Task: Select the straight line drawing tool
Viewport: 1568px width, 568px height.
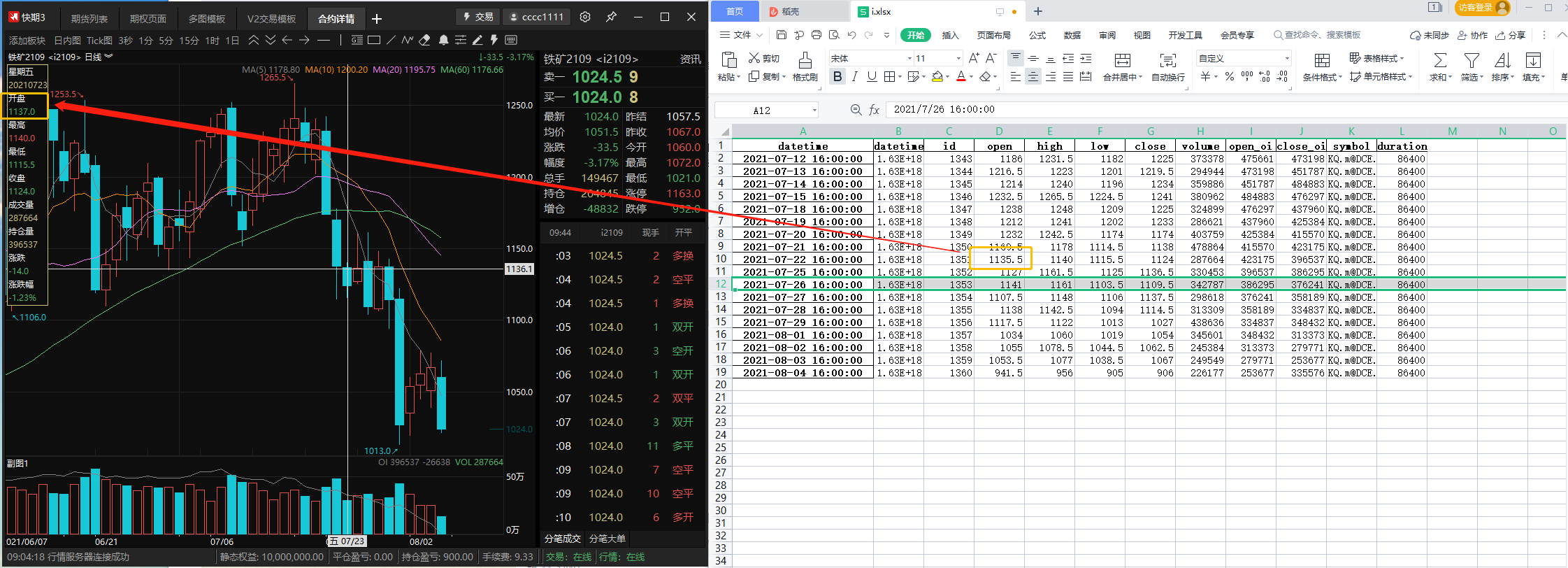Action: 391,41
